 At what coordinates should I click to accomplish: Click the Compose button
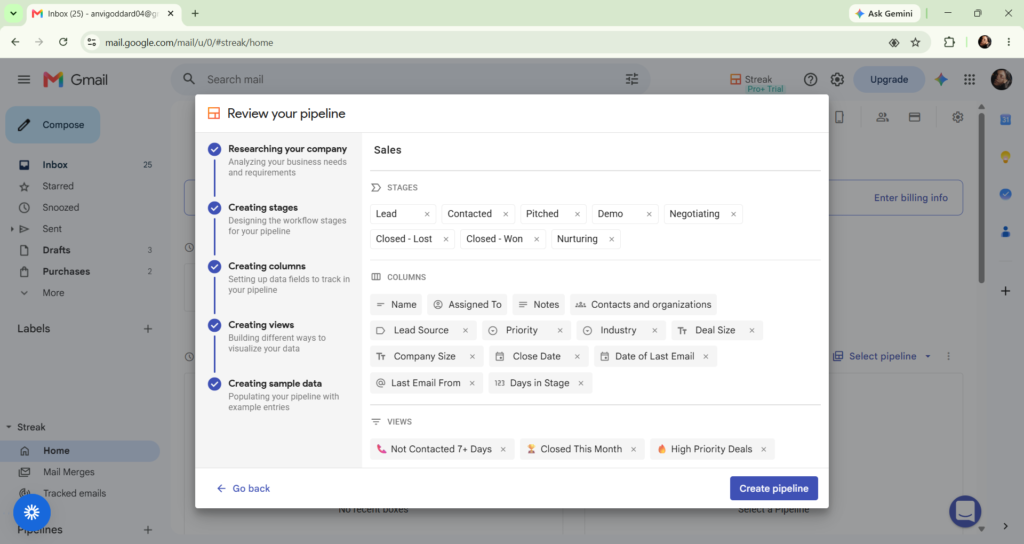coord(53,125)
